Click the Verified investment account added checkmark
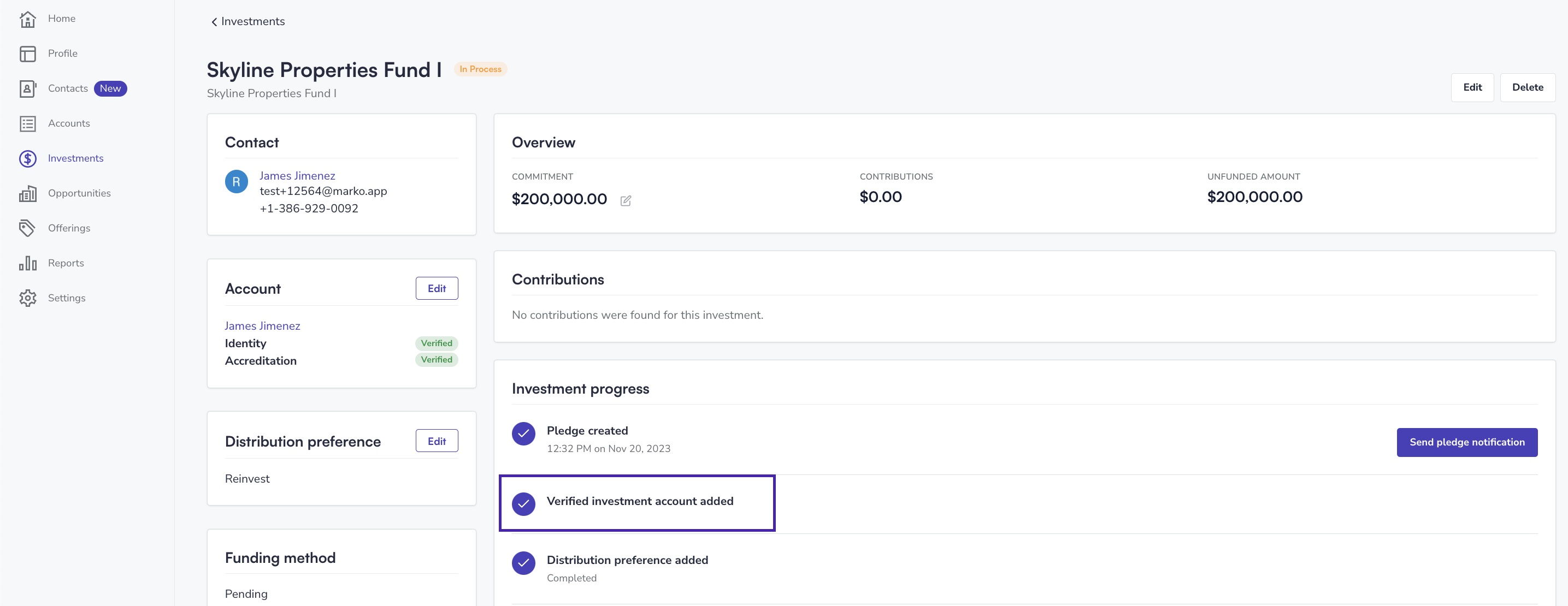1568x606 pixels. tap(523, 504)
